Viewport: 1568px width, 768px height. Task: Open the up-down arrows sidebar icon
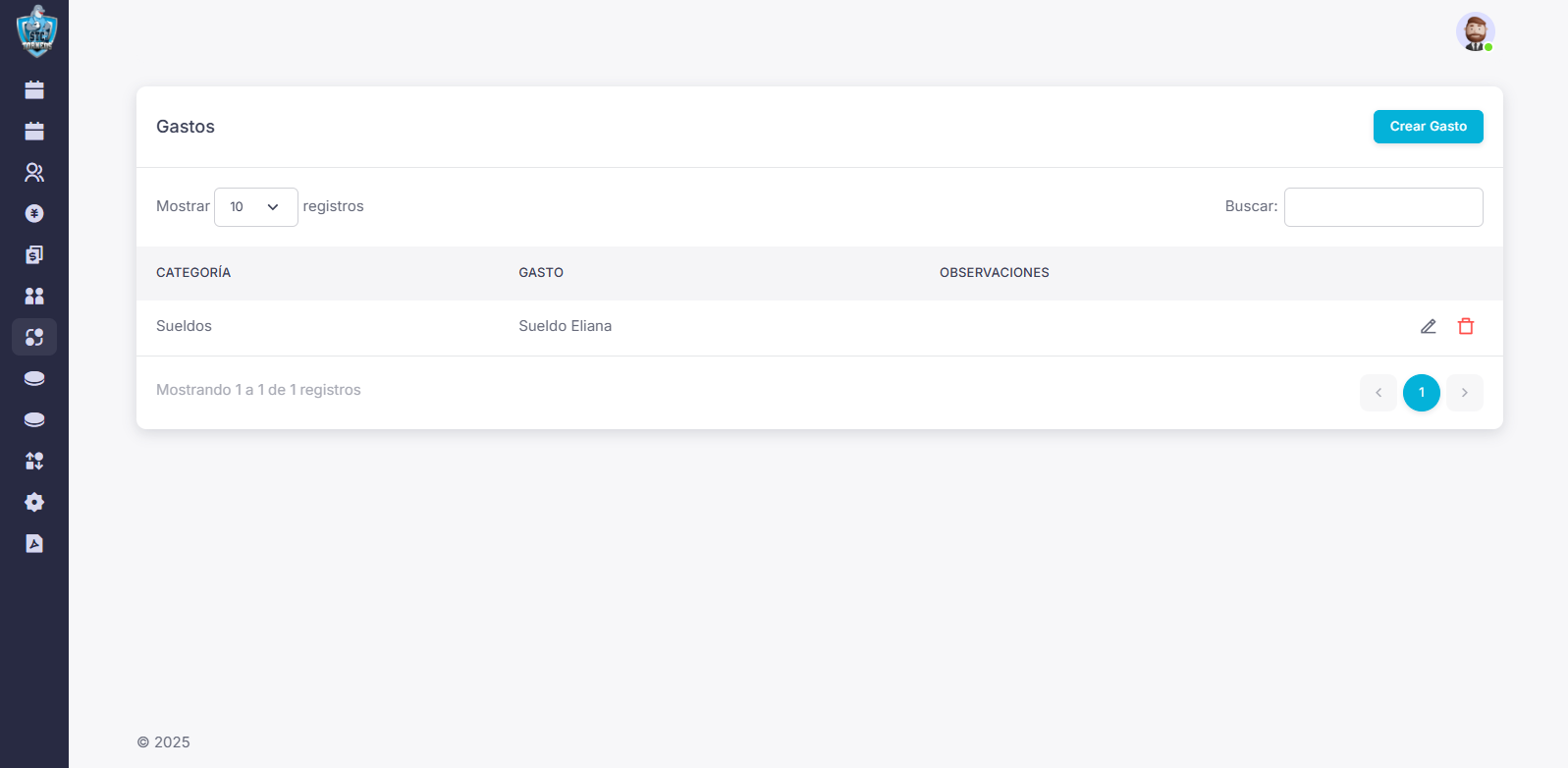click(x=34, y=462)
